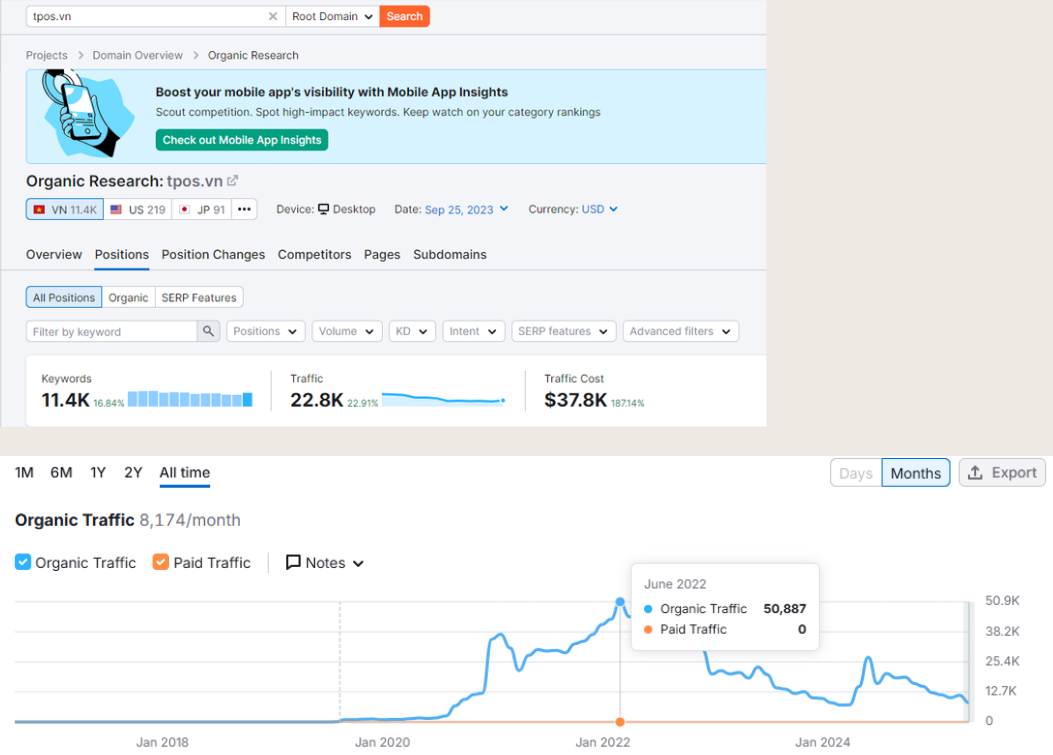1053x755 pixels.
Task: Click the breadcrumb chevron after Domain Overview
Action: 195,55
